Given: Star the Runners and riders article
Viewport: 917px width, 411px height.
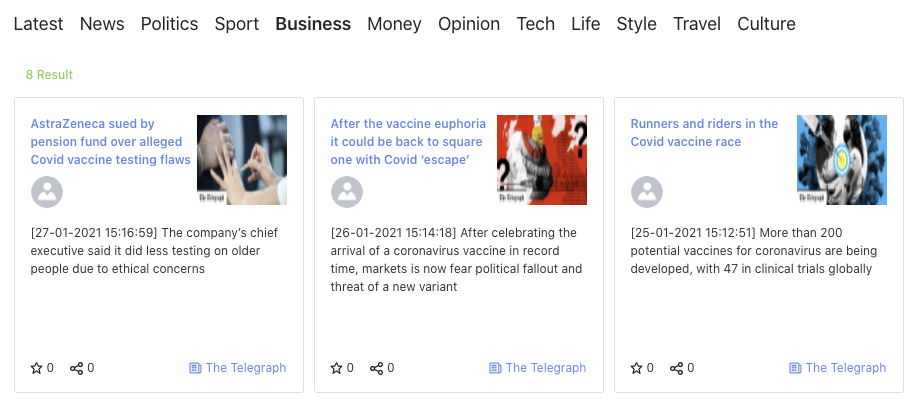Looking at the screenshot, I should coord(636,368).
